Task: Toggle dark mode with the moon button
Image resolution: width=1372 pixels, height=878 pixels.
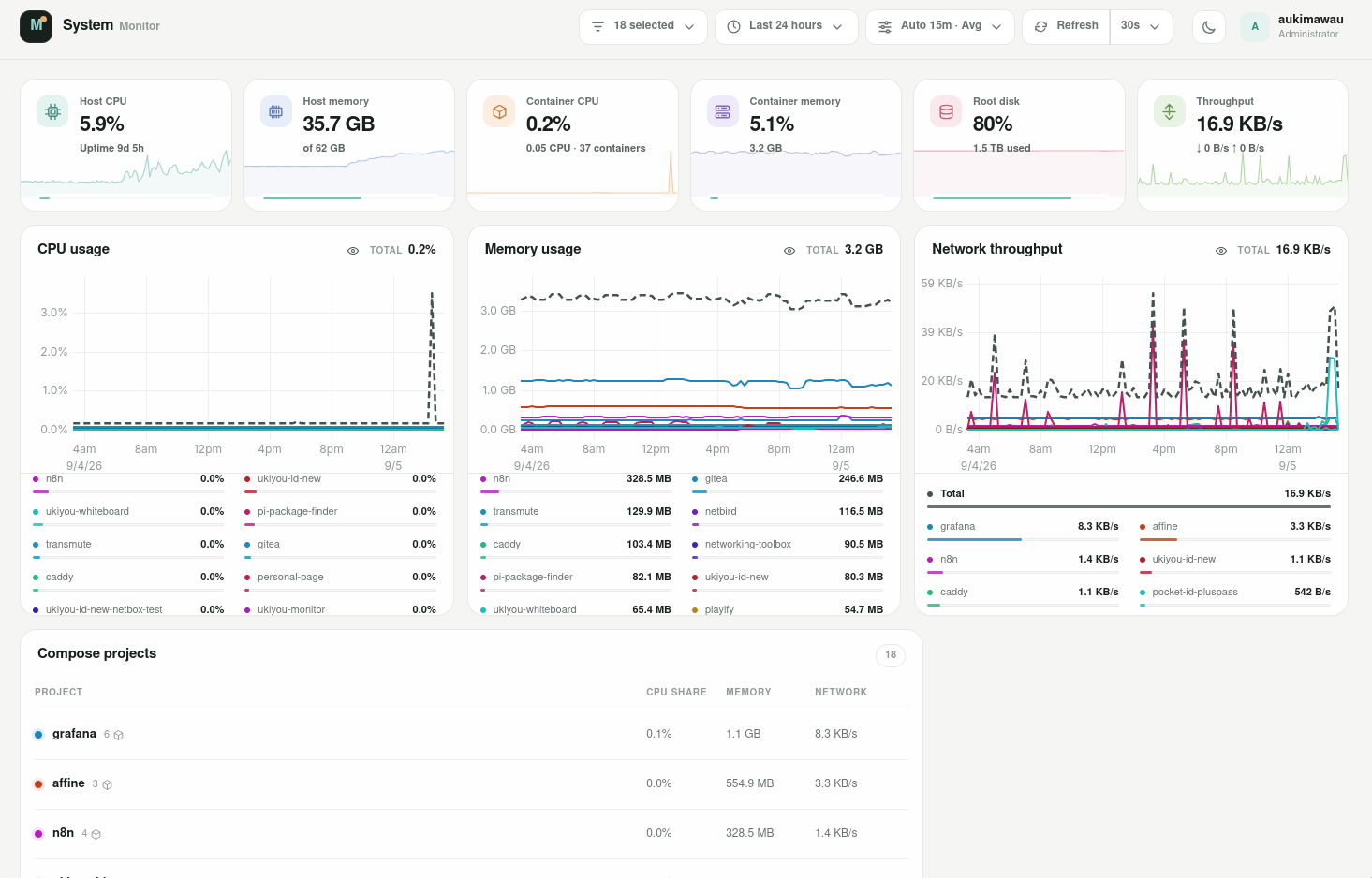Action: [1209, 27]
